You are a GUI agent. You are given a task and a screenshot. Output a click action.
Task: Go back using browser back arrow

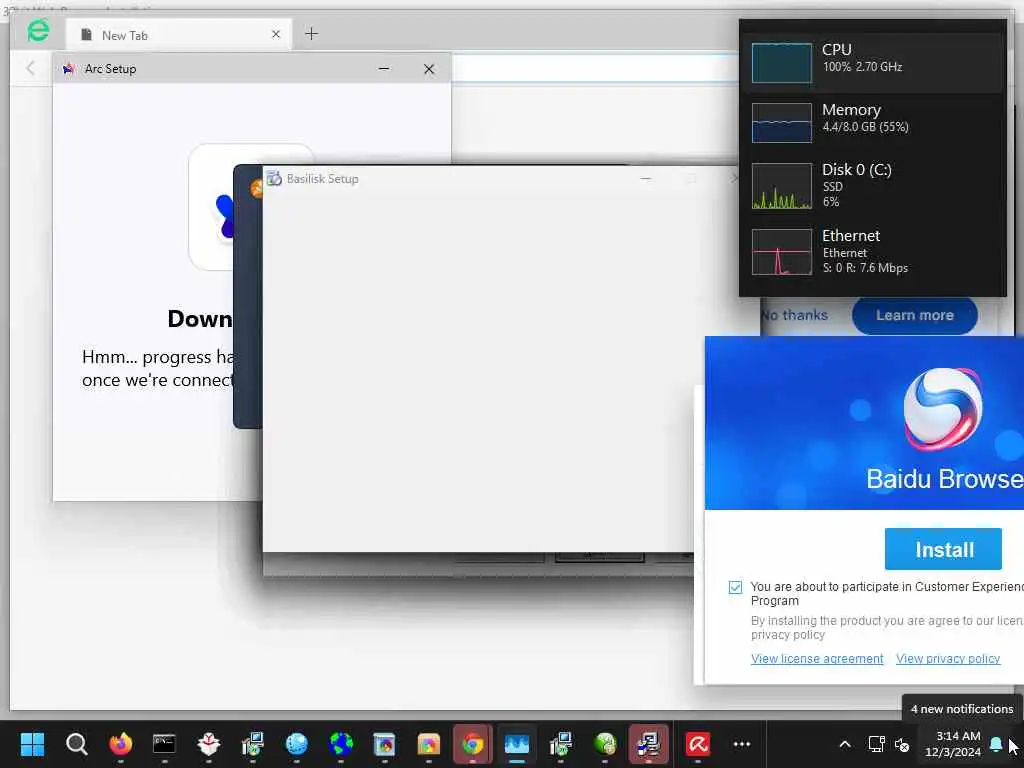[x=30, y=68]
